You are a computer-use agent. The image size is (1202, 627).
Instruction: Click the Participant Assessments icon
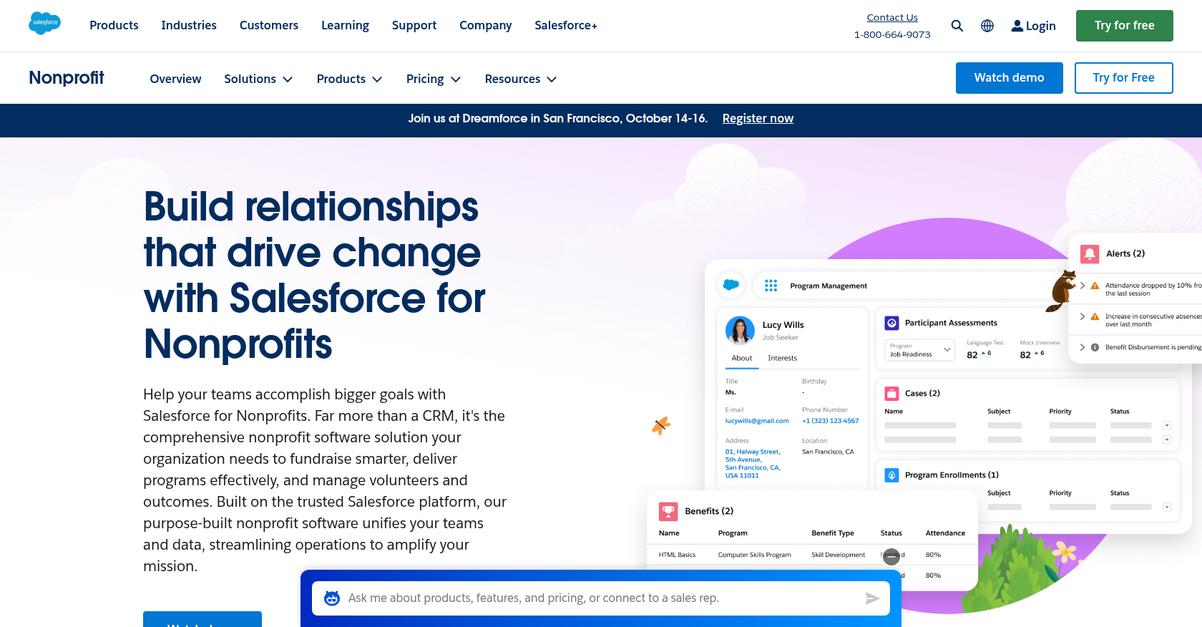[892, 323]
